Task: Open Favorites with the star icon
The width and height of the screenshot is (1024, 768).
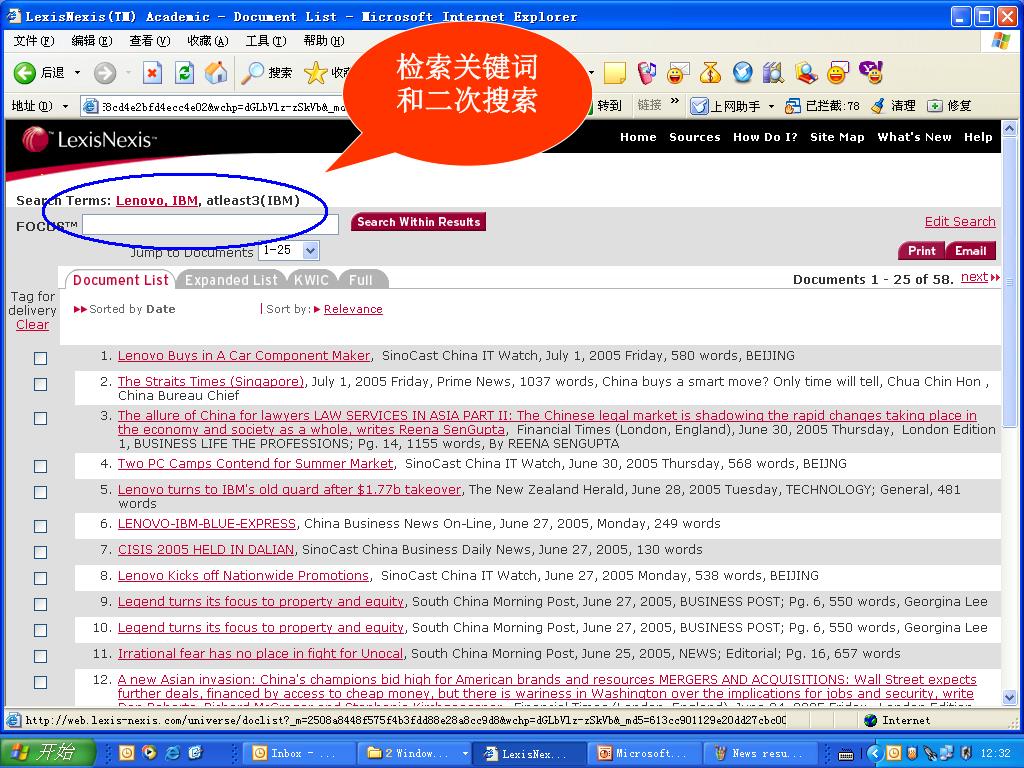Action: click(x=315, y=72)
